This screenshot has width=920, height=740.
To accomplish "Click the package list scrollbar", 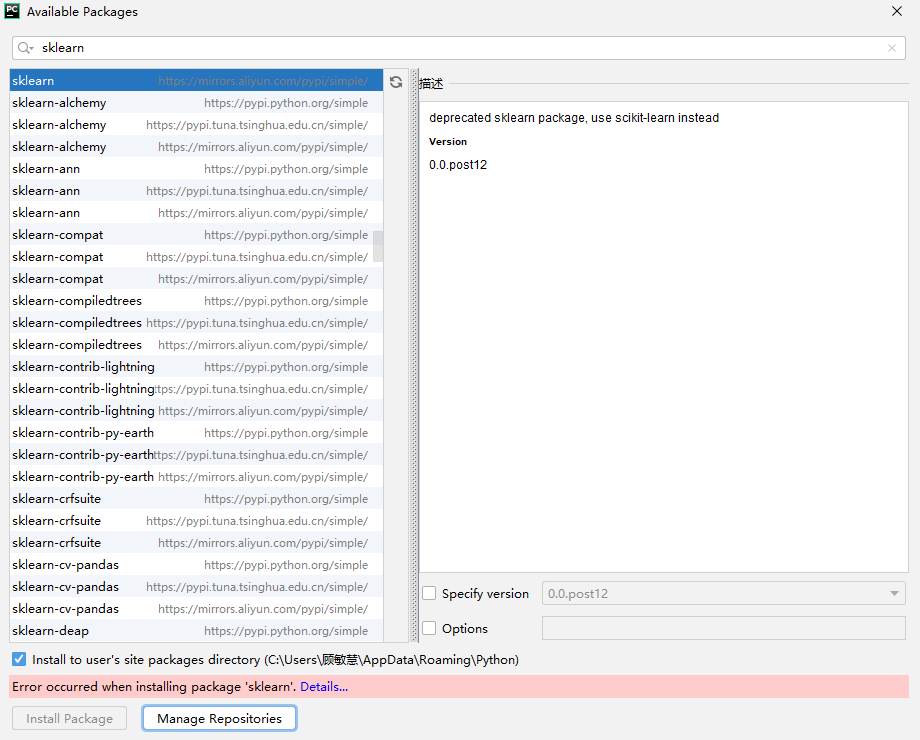I will [x=378, y=245].
